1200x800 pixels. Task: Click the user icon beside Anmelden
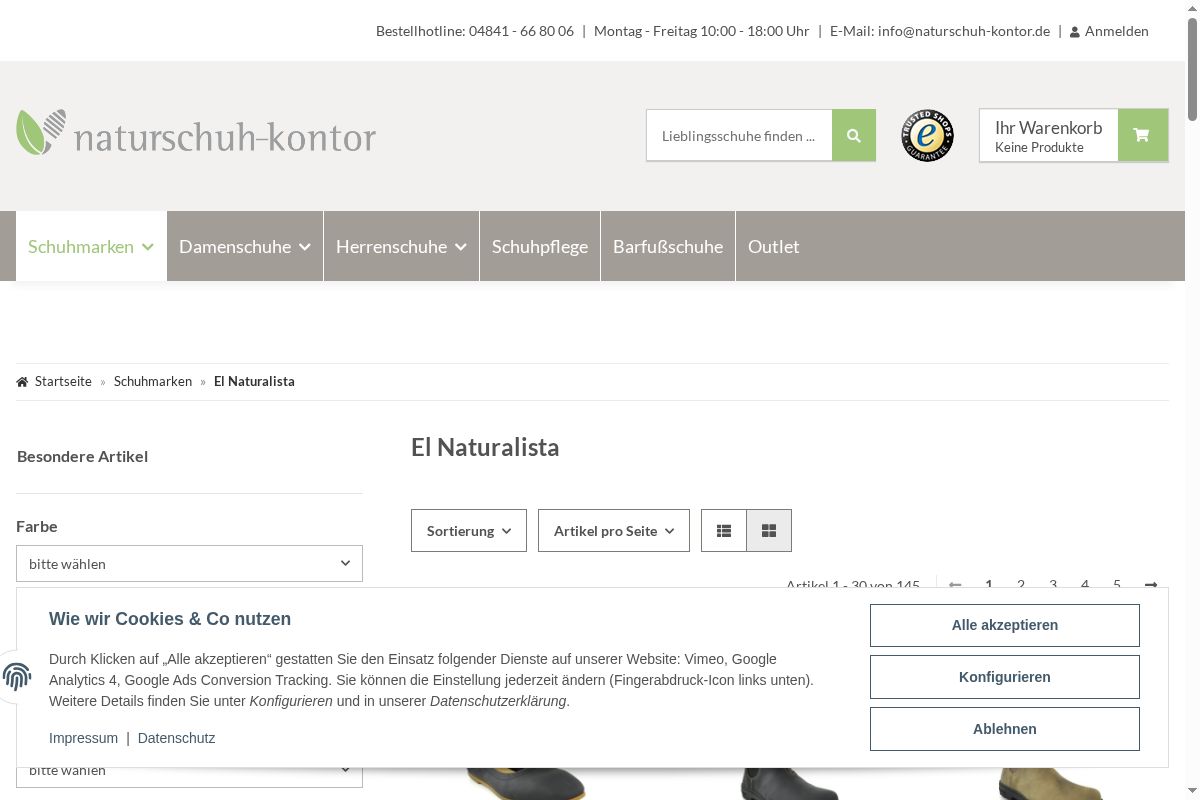(1075, 32)
